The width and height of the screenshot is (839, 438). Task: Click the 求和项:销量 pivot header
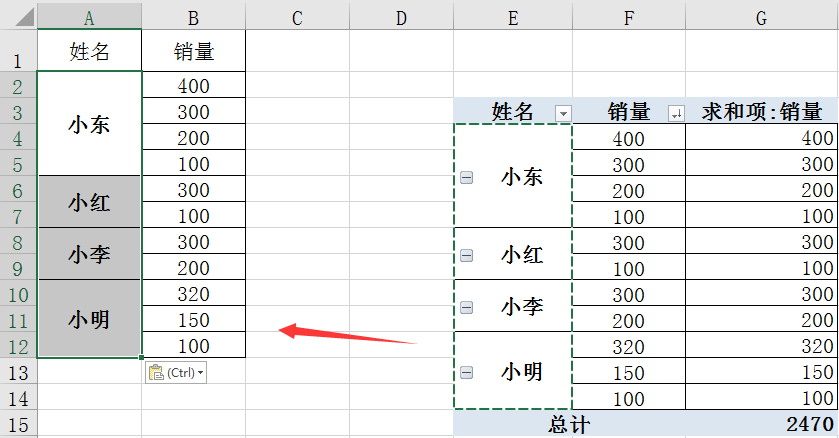pos(762,111)
